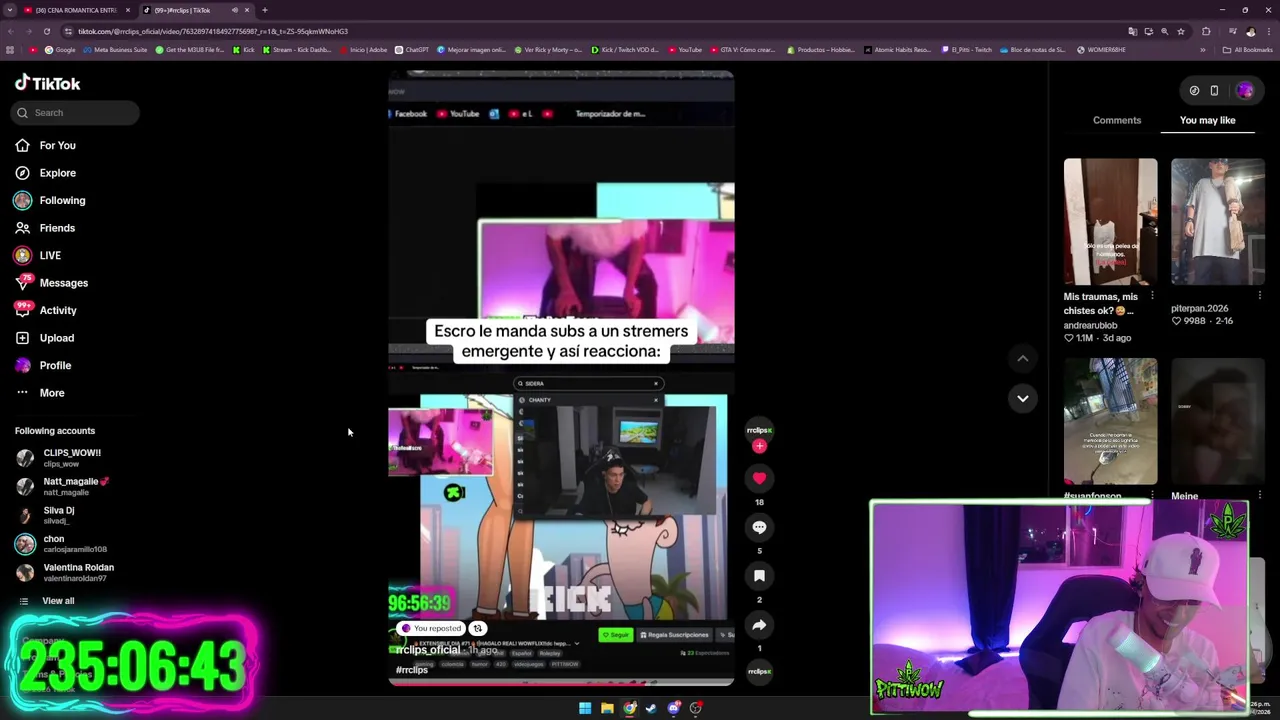Open Discord from the taskbar
Viewport: 1280px width, 720px height.
674,708
